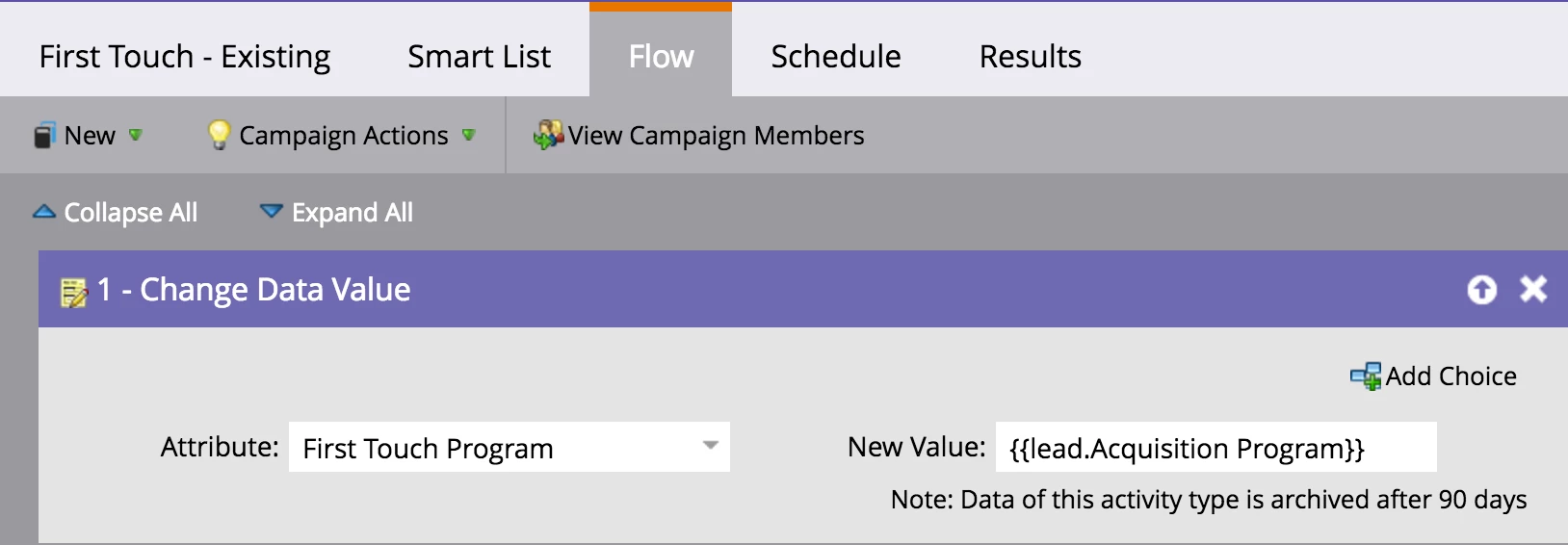This screenshot has height=545, width=1568.
Task: Switch to the Smart List tab
Action: pyautogui.click(x=479, y=57)
